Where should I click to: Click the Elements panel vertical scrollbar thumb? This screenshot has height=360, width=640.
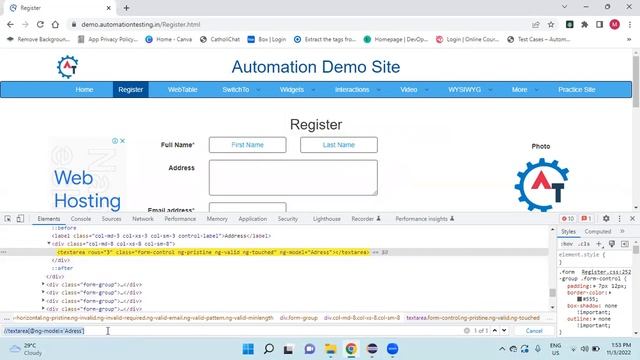(x=552, y=293)
